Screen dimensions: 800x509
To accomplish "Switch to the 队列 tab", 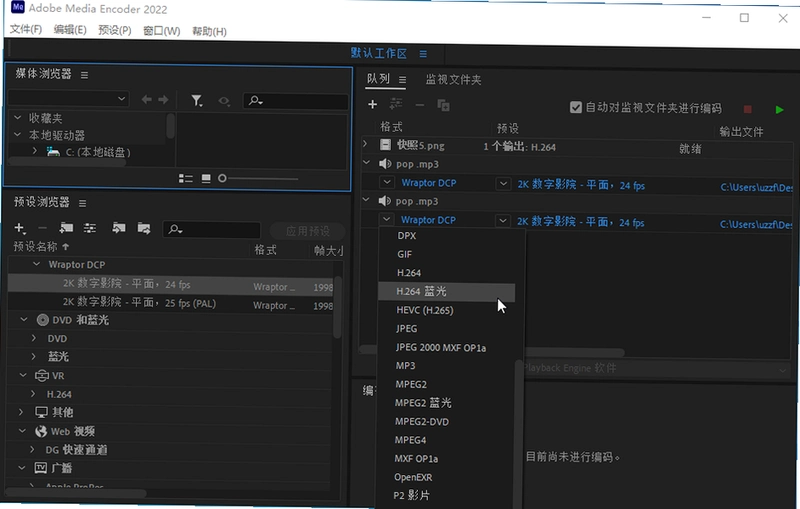I will coord(378,79).
